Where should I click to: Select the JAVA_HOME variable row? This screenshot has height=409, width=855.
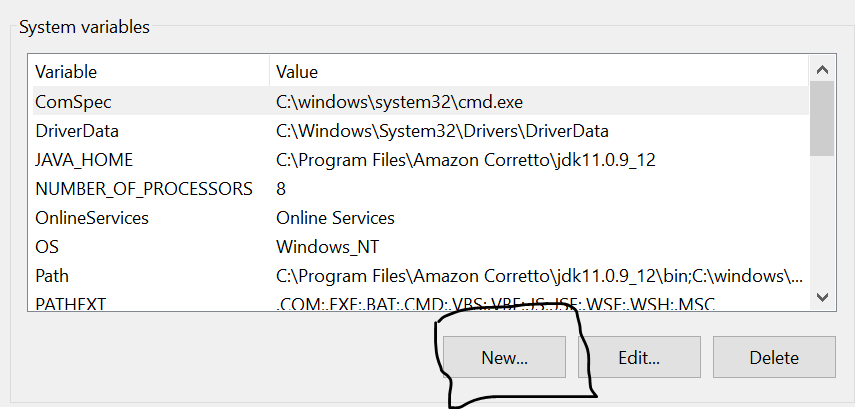coord(84,159)
